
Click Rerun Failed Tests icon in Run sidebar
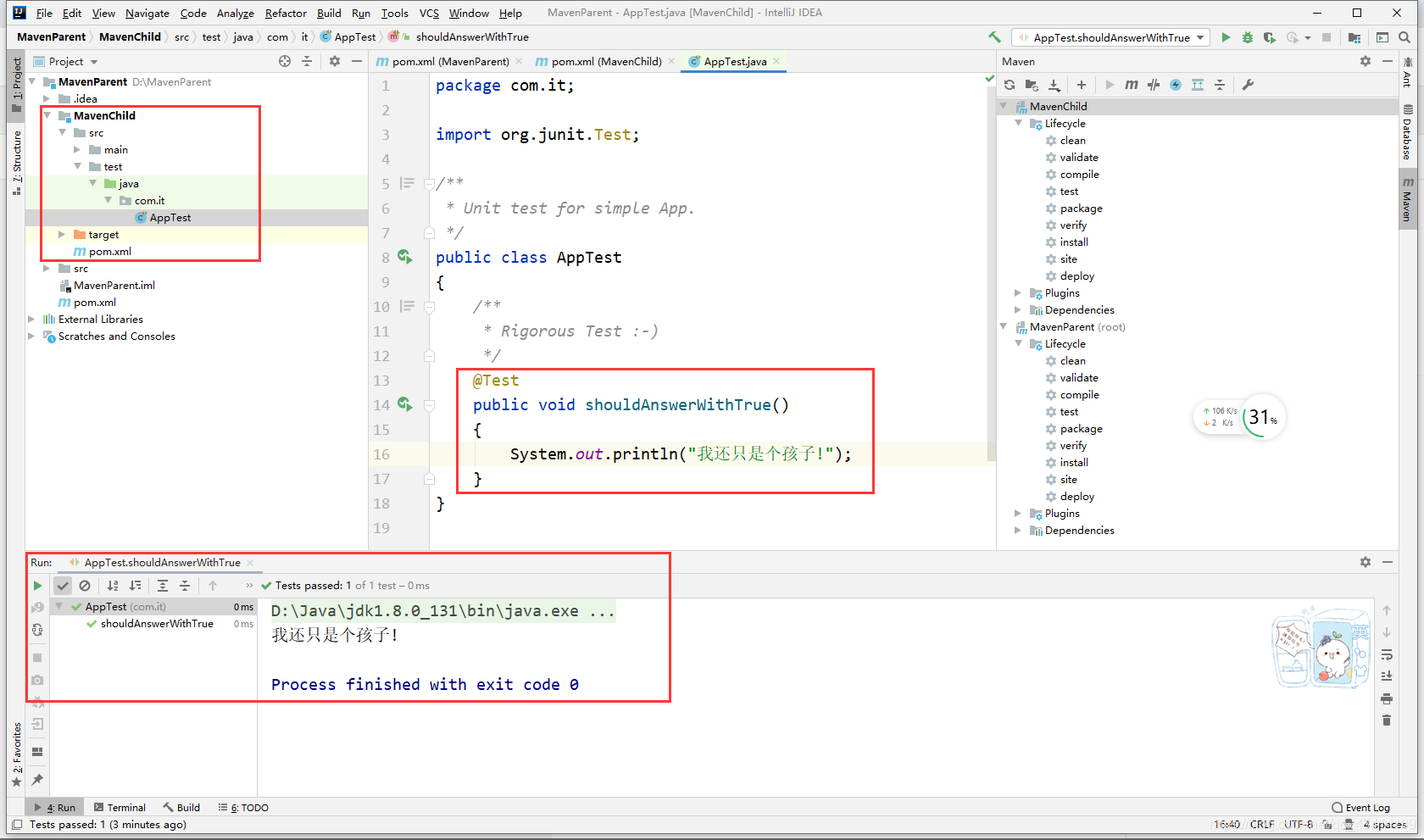coord(37,608)
